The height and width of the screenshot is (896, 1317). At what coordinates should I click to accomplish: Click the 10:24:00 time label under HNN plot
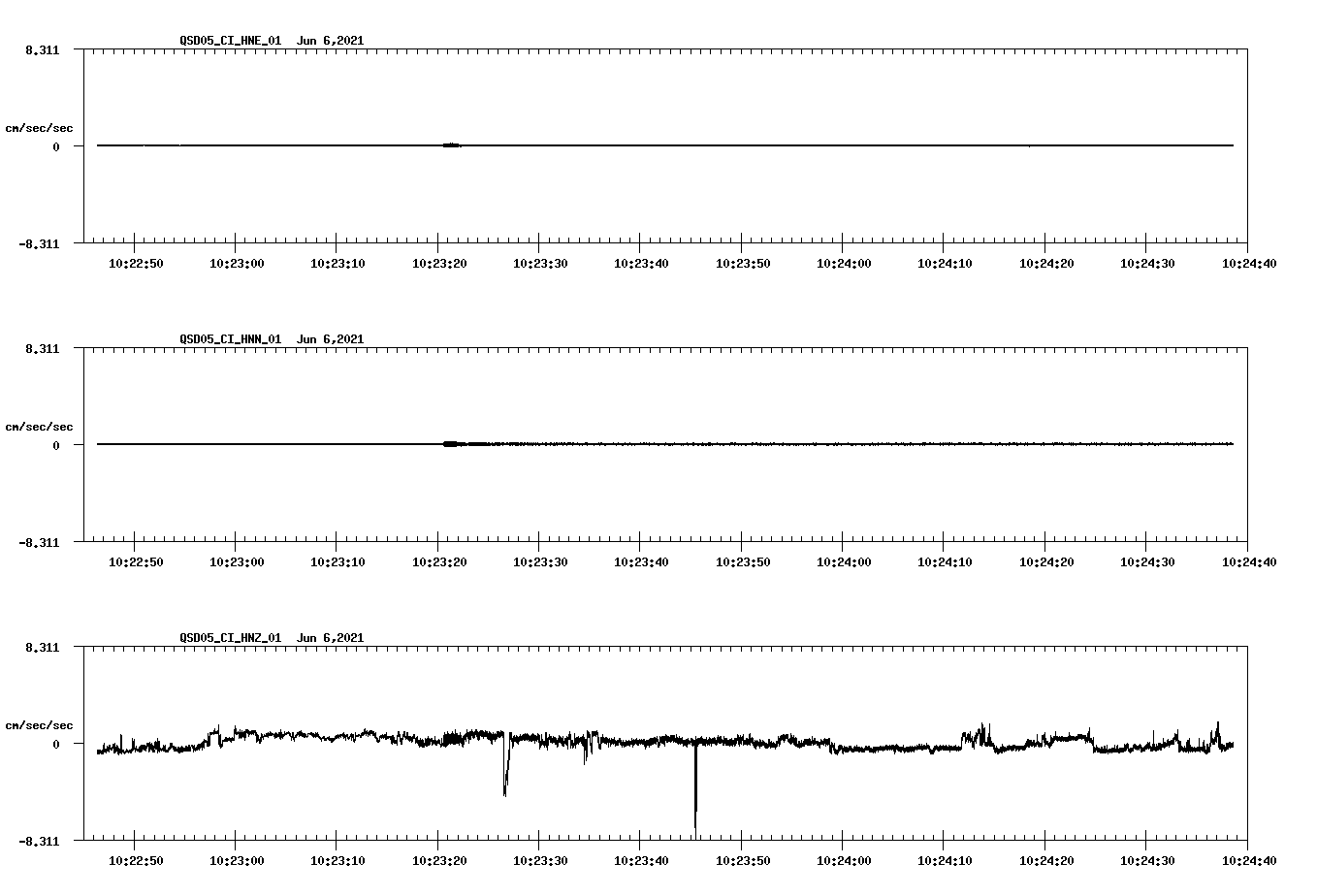(x=843, y=561)
